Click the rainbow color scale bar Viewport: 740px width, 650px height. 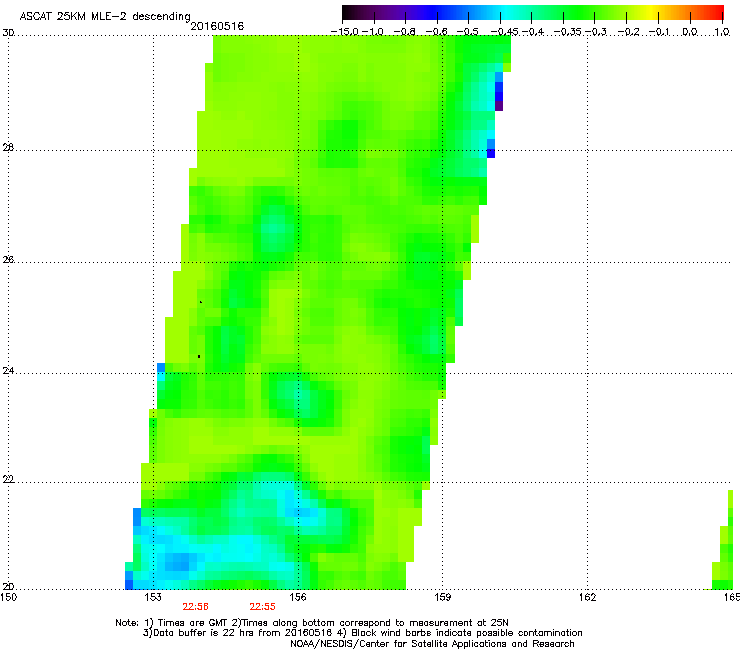[532, 12]
